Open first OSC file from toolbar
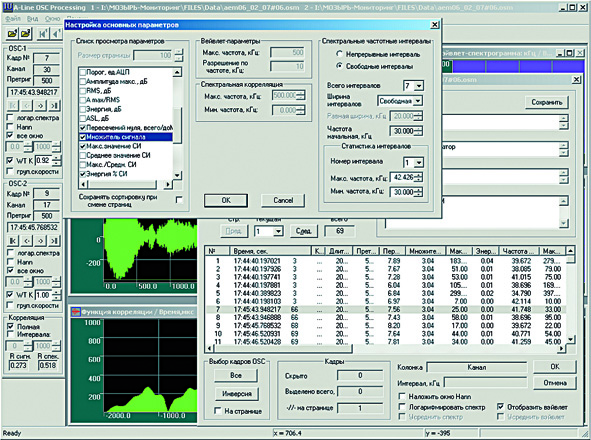 (12, 34)
